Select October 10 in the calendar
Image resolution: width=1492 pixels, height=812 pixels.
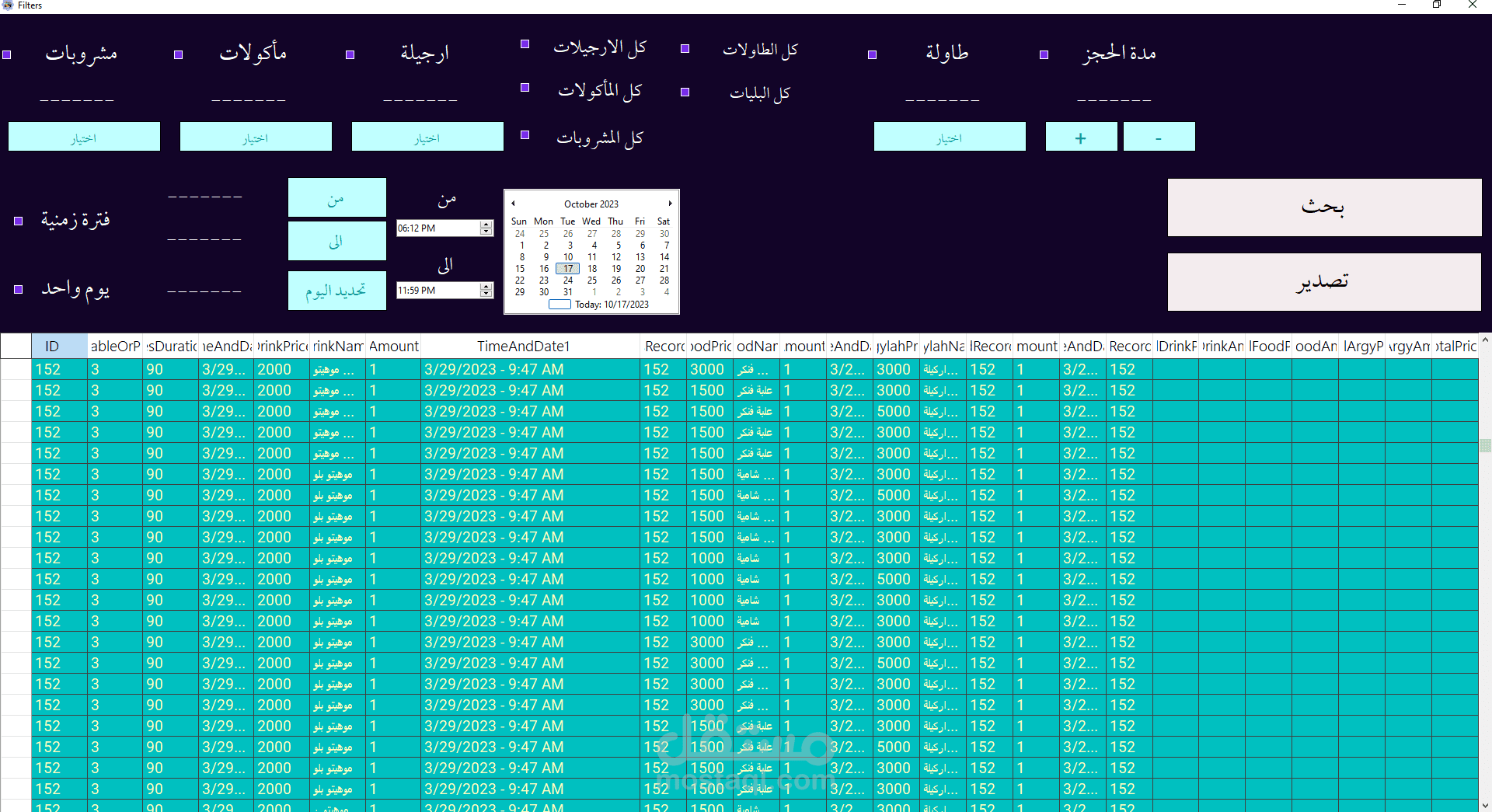coord(568,257)
